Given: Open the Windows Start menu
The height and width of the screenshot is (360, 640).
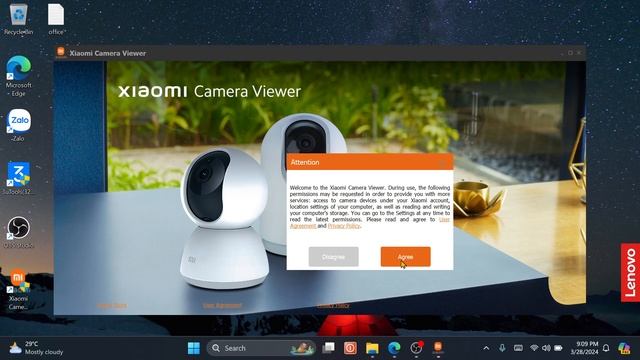Looking at the screenshot, I should pos(193,348).
